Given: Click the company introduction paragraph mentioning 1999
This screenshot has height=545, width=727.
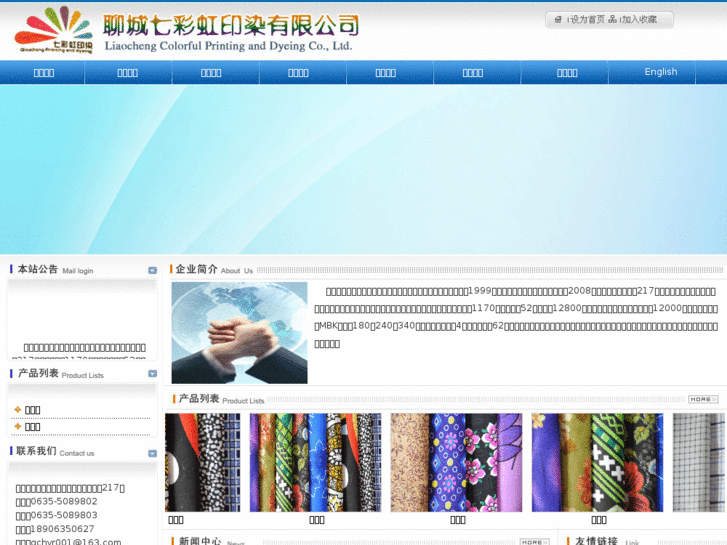Looking at the screenshot, I should (x=516, y=317).
